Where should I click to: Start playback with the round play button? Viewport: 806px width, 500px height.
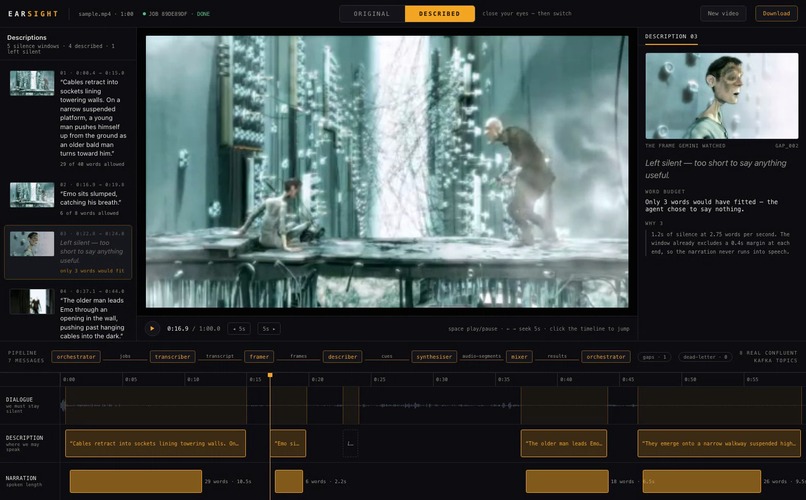pyautogui.click(x=152, y=328)
